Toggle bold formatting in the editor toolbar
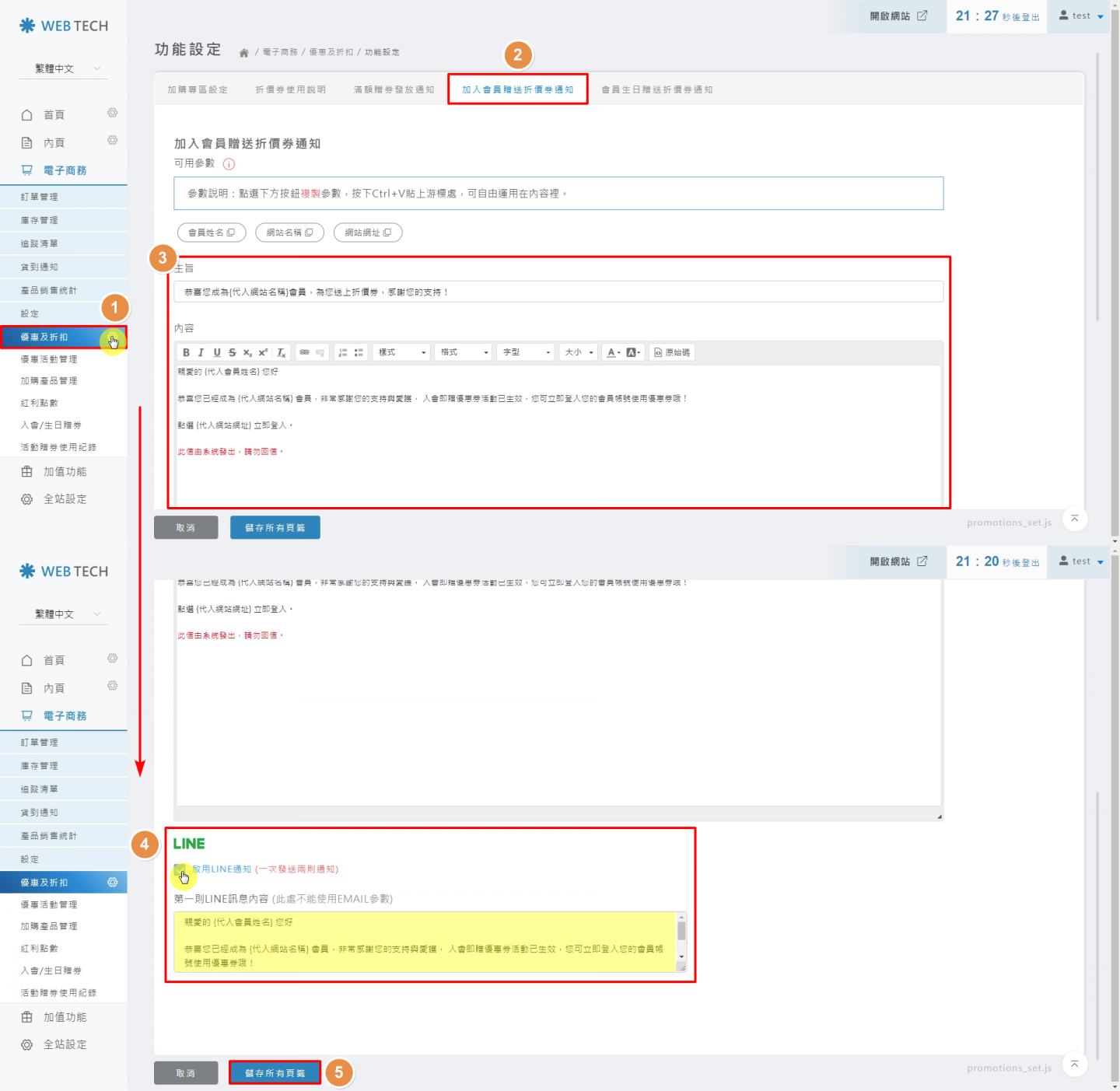Image resolution: width=1120 pixels, height=1091 pixels. tap(186, 352)
